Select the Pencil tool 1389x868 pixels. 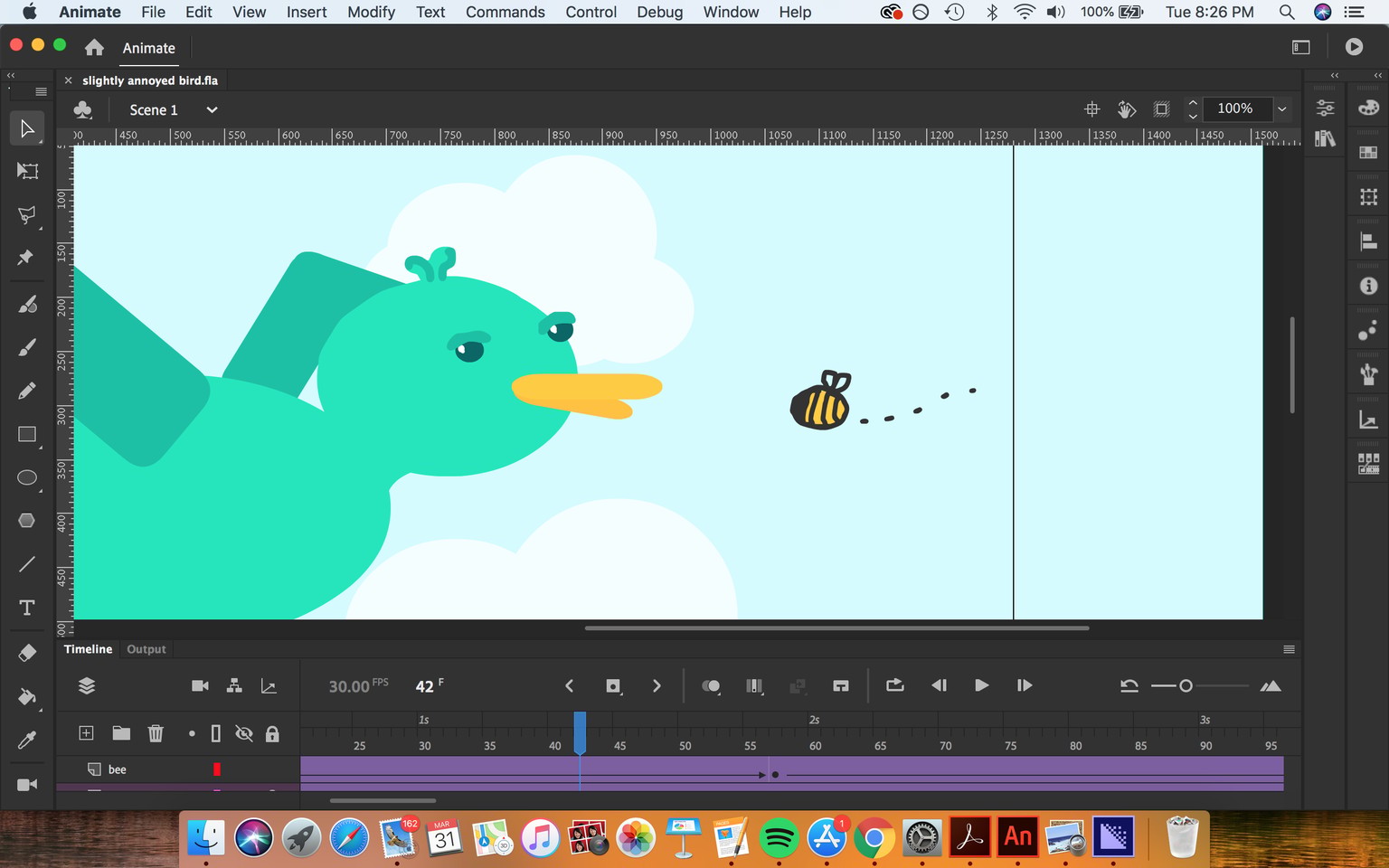pos(27,390)
